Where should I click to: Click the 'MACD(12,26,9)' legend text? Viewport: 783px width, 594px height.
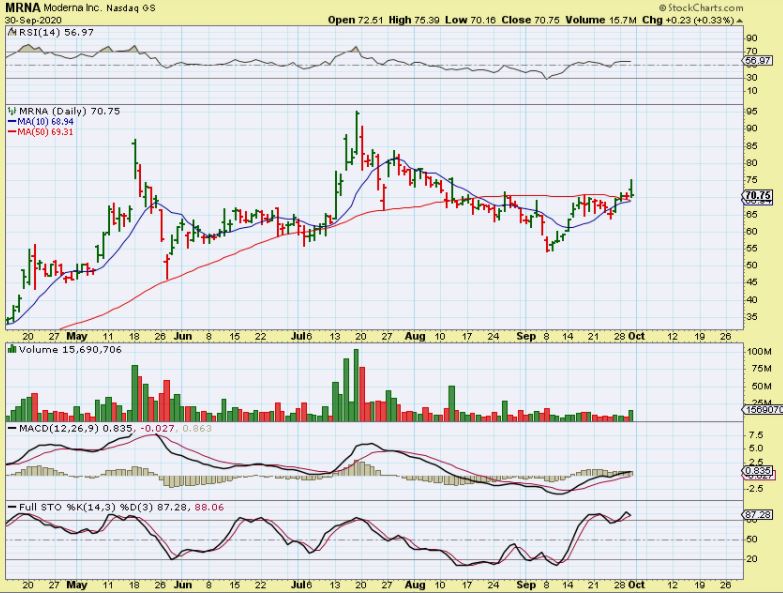(59, 429)
